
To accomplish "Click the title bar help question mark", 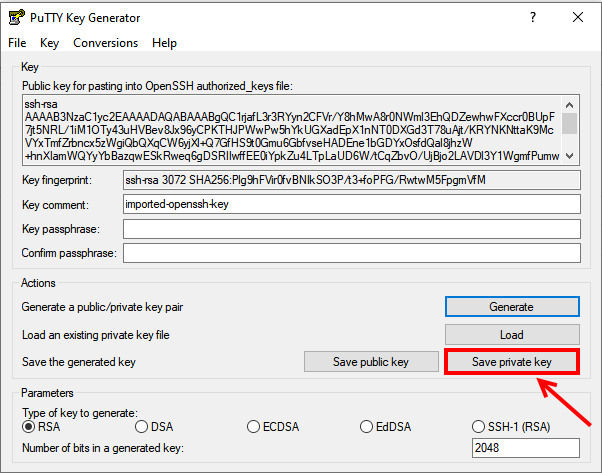I will 531,18.
